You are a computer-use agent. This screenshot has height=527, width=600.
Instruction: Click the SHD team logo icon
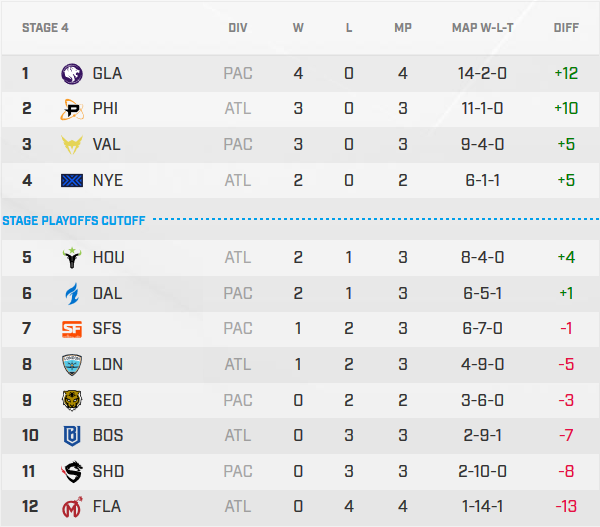tap(73, 471)
